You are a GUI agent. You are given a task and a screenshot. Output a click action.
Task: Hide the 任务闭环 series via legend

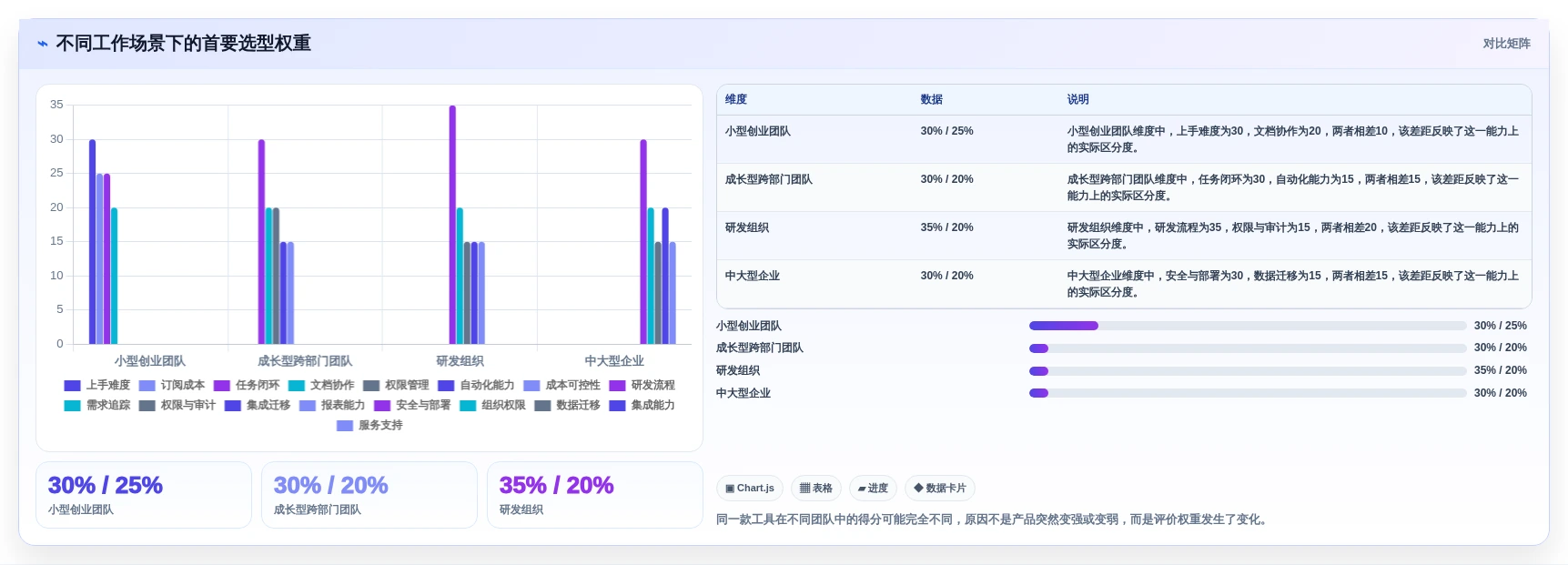[247, 386]
